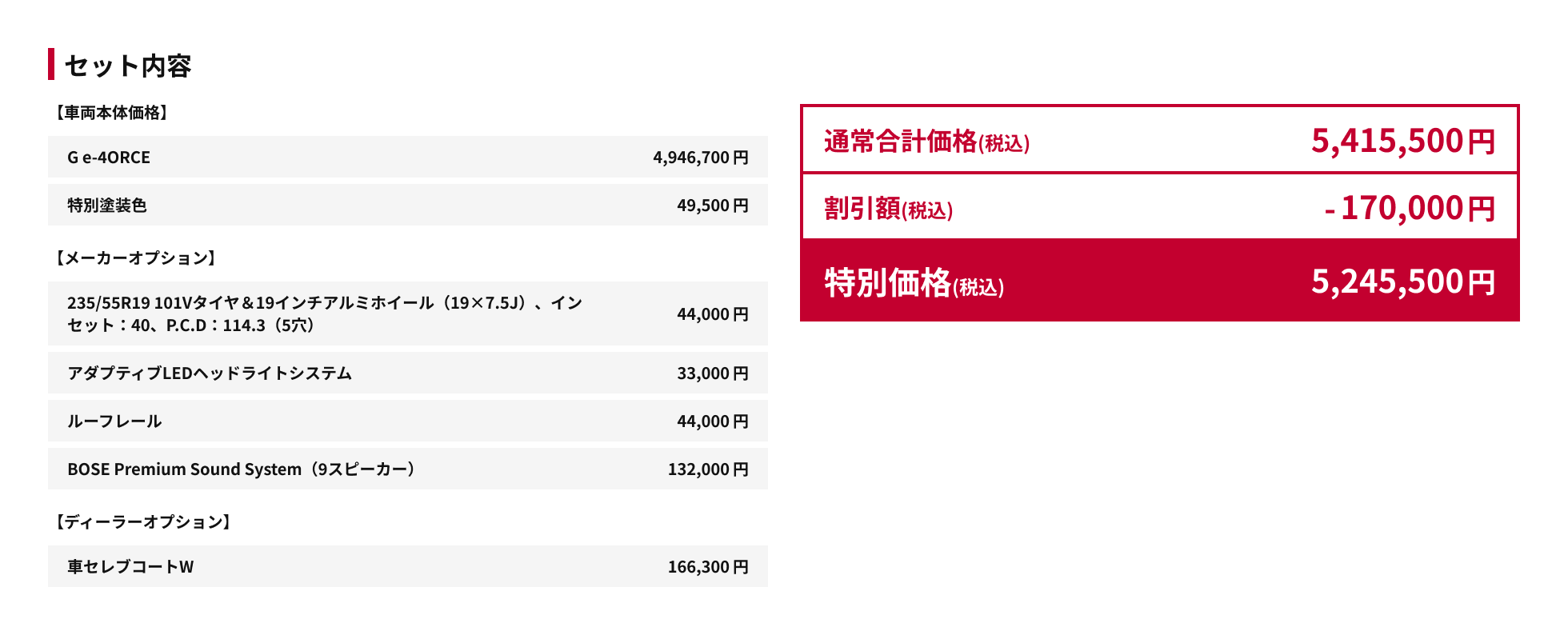Click the 通常合計価格(税込) label
This screenshot has height=635, width=1568.
926,142
